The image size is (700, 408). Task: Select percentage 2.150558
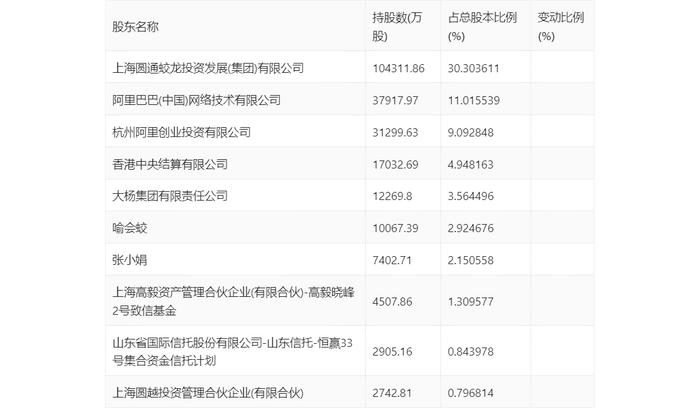coord(471,260)
